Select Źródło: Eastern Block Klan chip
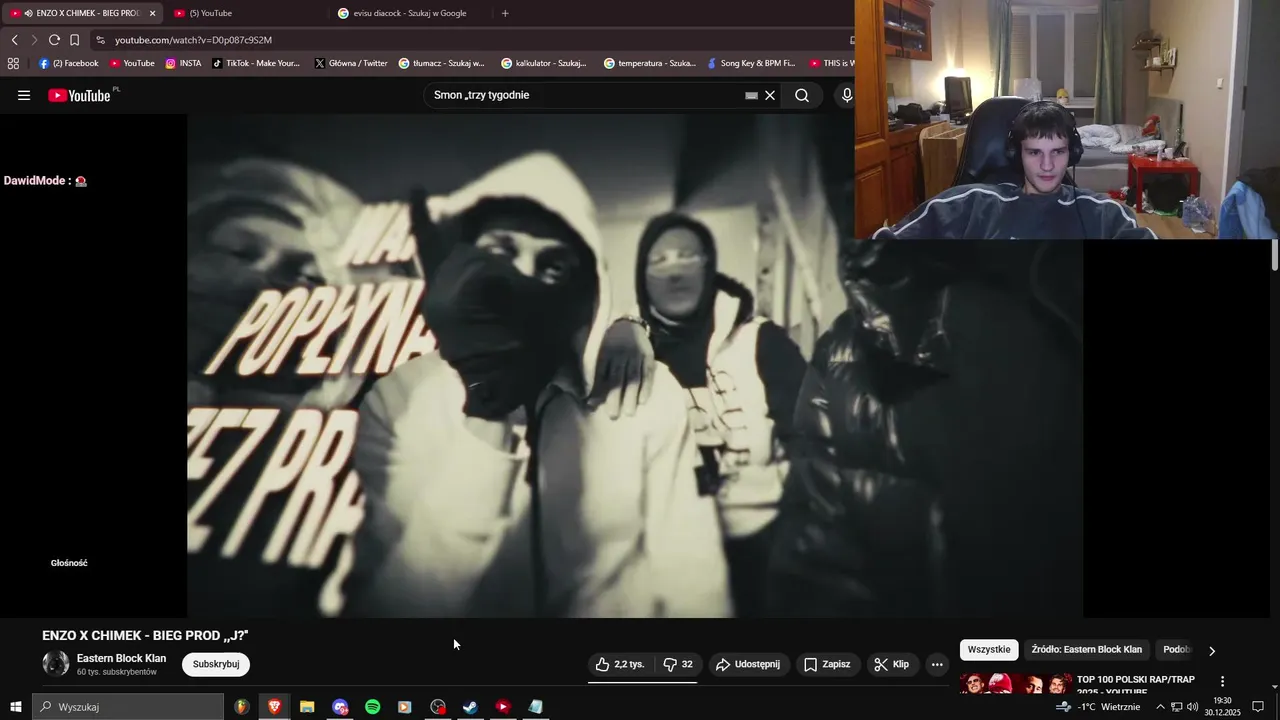The width and height of the screenshot is (1280, 720). tap(1087, 650)
